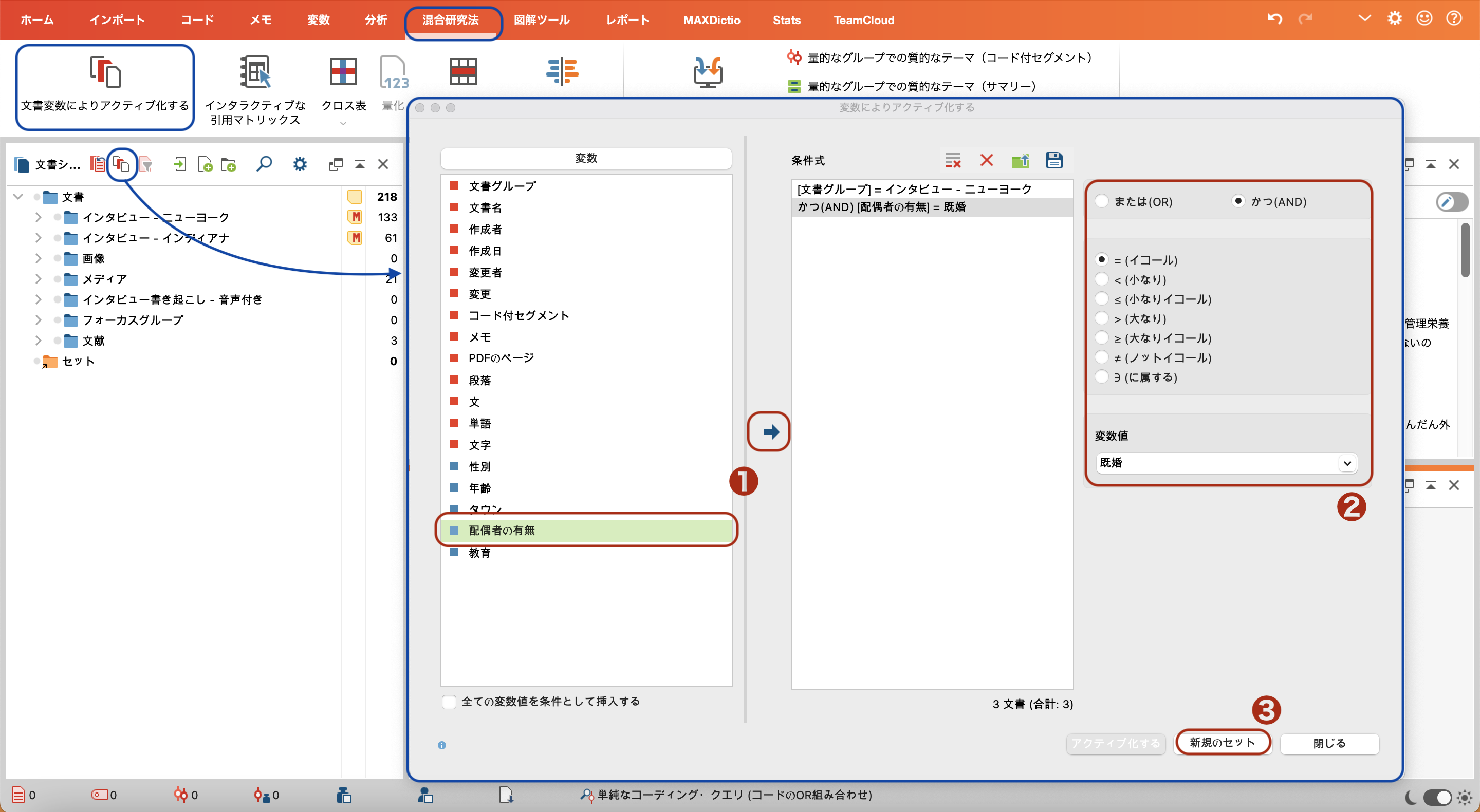This screenshot has width=1480, height=812.
Task: Click the document search magnifier icon
Action: tap(264, 164)
